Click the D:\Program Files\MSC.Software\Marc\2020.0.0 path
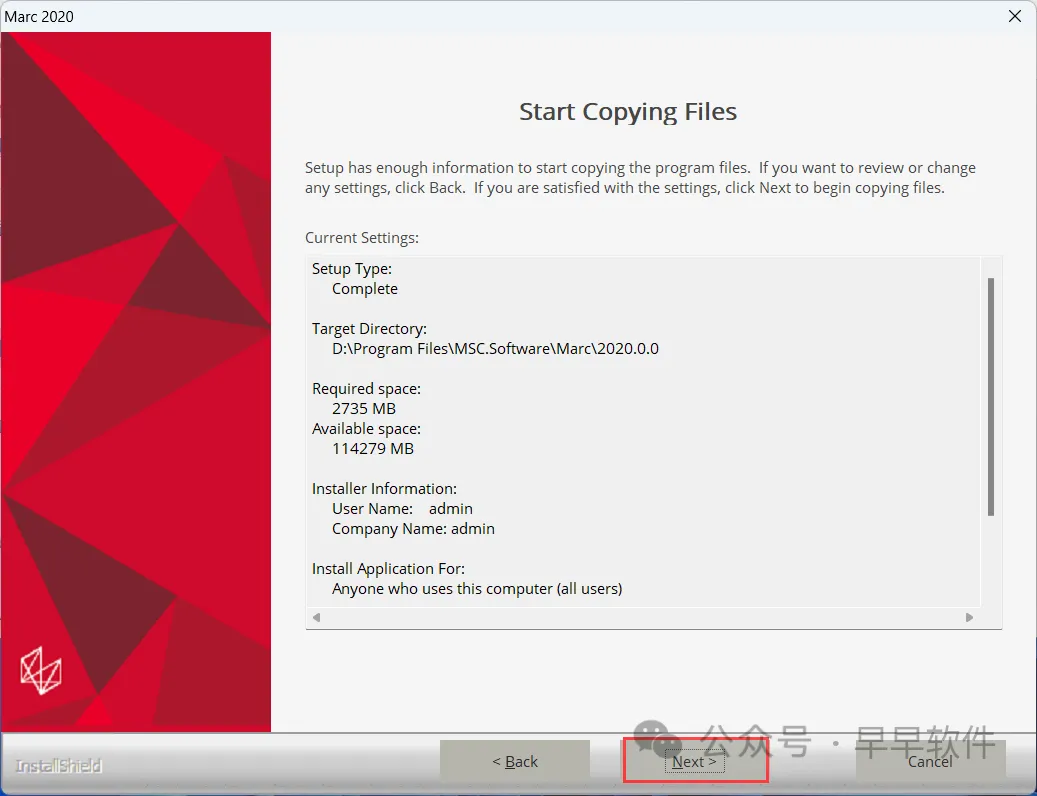This screenshot has height=796, width=1037. [495, 348]
